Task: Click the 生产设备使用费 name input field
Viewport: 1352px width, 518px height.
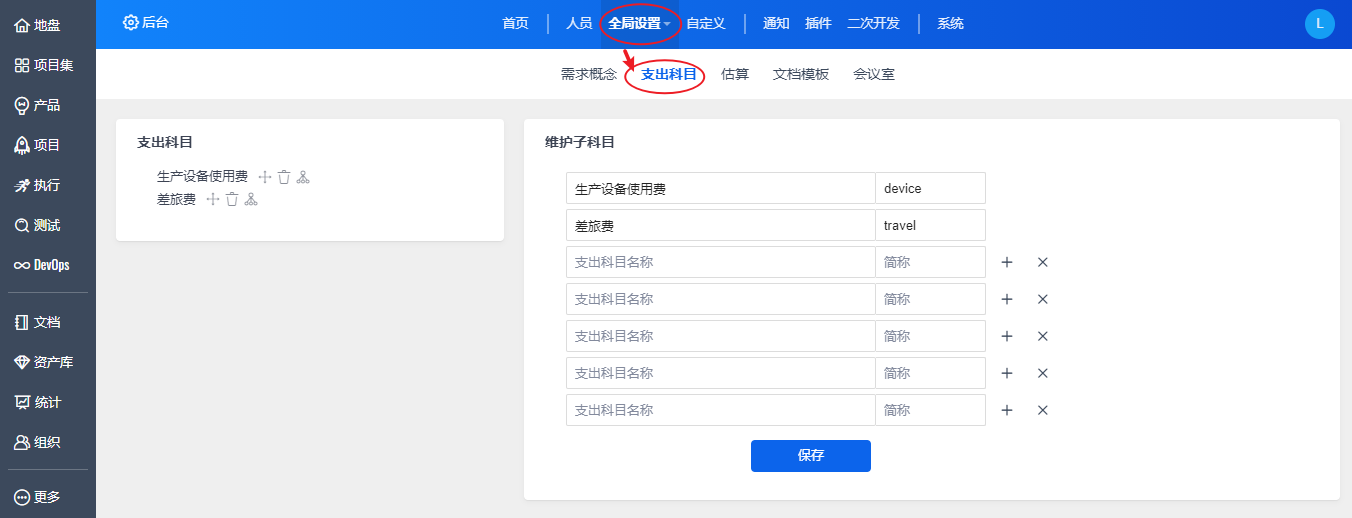Action: (x=720, y=188)
